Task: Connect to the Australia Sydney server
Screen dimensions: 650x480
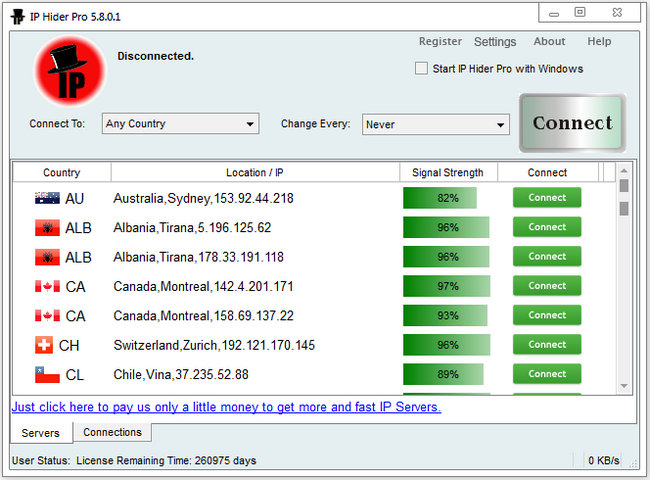Action: coord(547,198)
